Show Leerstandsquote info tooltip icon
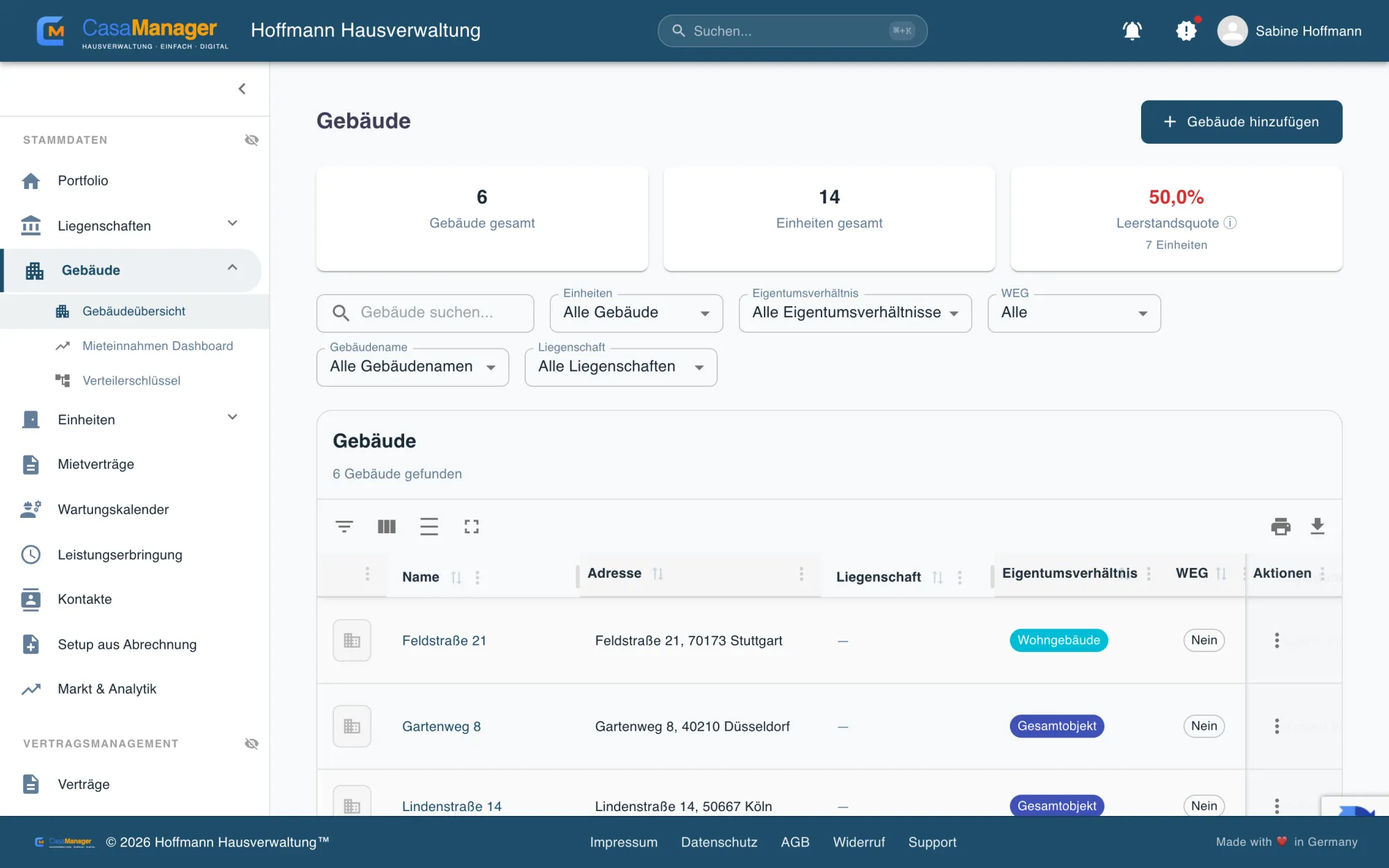 point(1230,223)
